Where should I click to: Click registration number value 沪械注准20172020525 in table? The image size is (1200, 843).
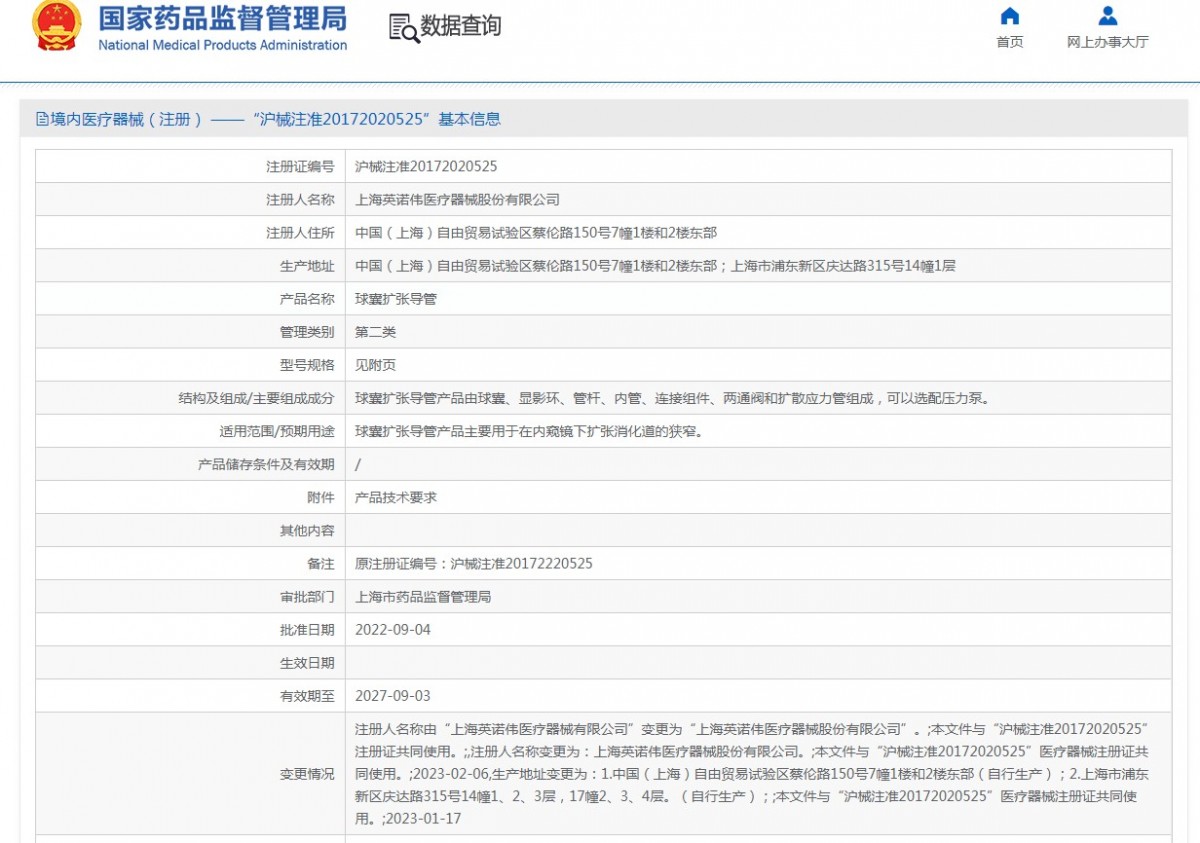[x=426, y=167]
